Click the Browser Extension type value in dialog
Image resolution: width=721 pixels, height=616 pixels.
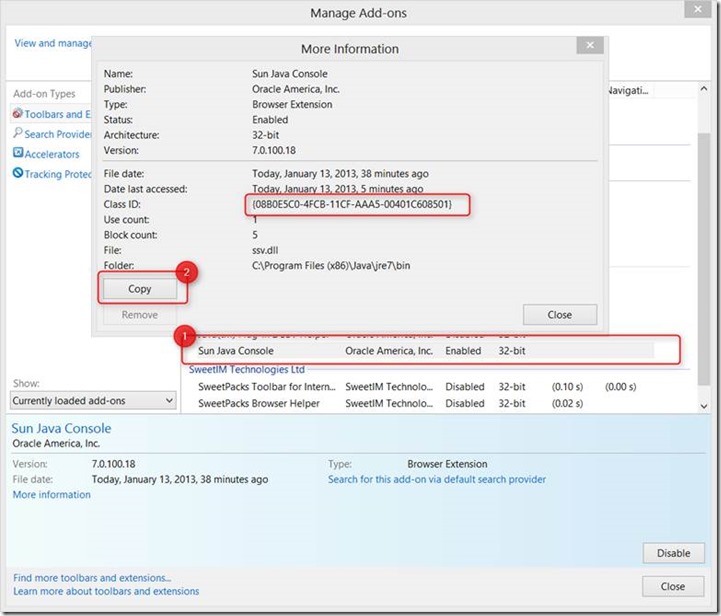tap(292, 104)
